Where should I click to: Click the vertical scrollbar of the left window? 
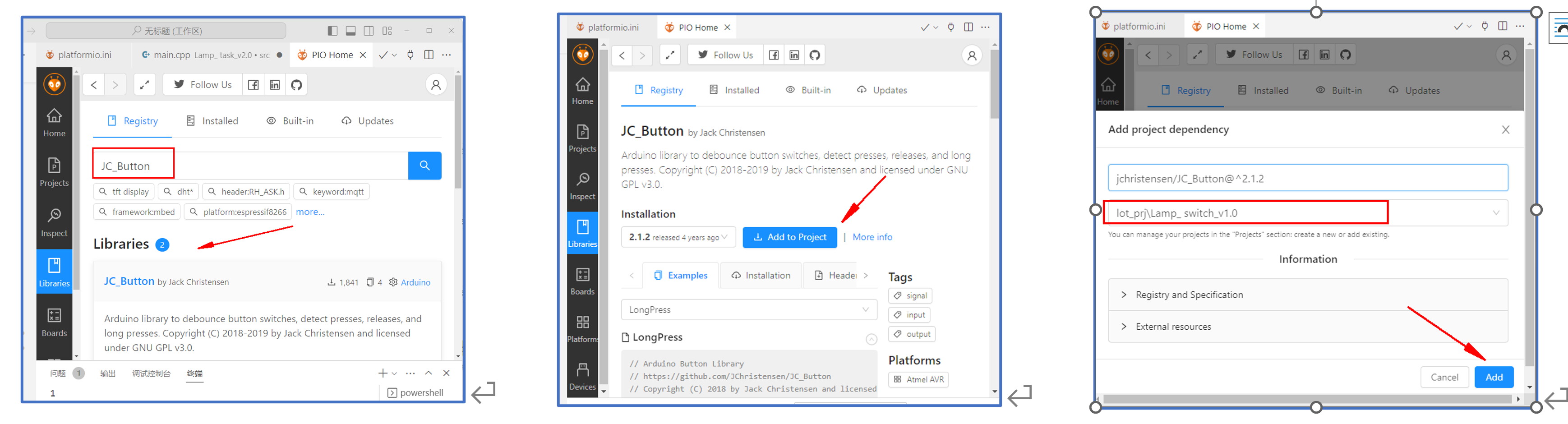coord(458,132)
